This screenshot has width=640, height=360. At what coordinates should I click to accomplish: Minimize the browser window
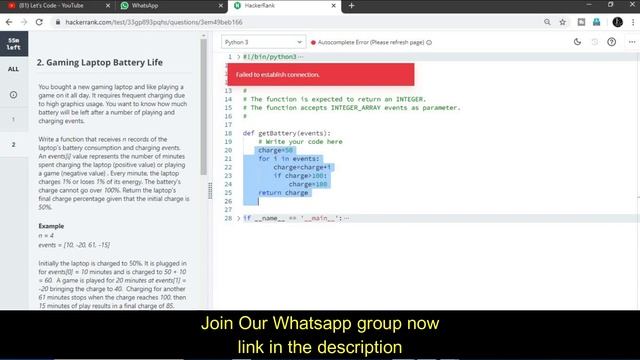[x=589, y=5]
